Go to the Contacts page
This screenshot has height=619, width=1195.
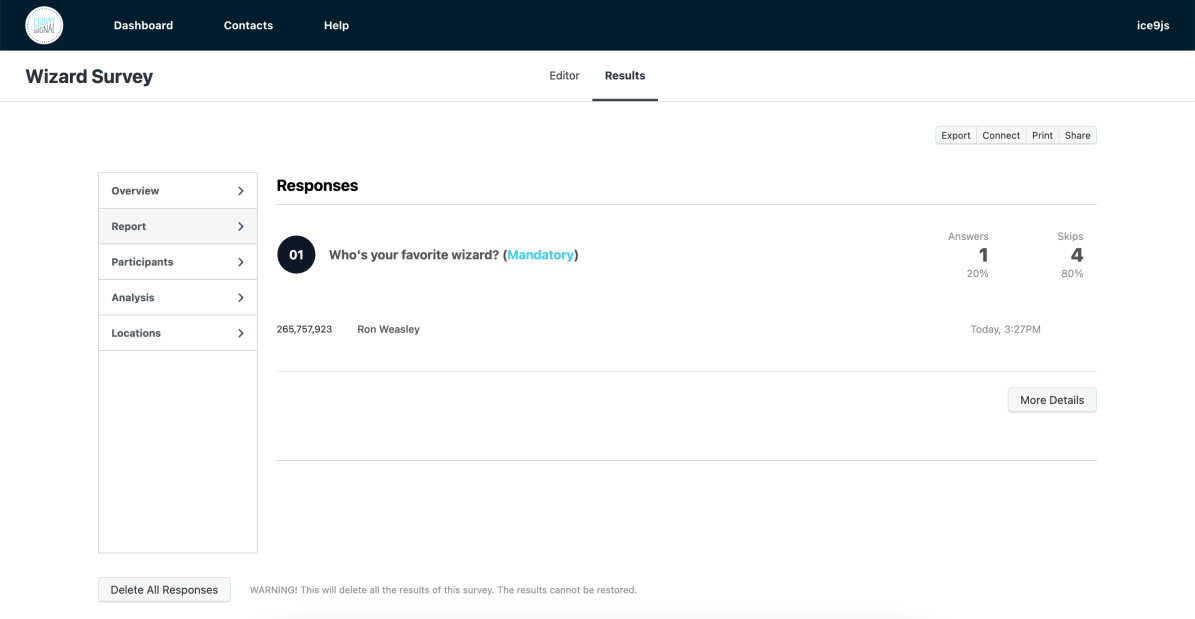point(248,26)
